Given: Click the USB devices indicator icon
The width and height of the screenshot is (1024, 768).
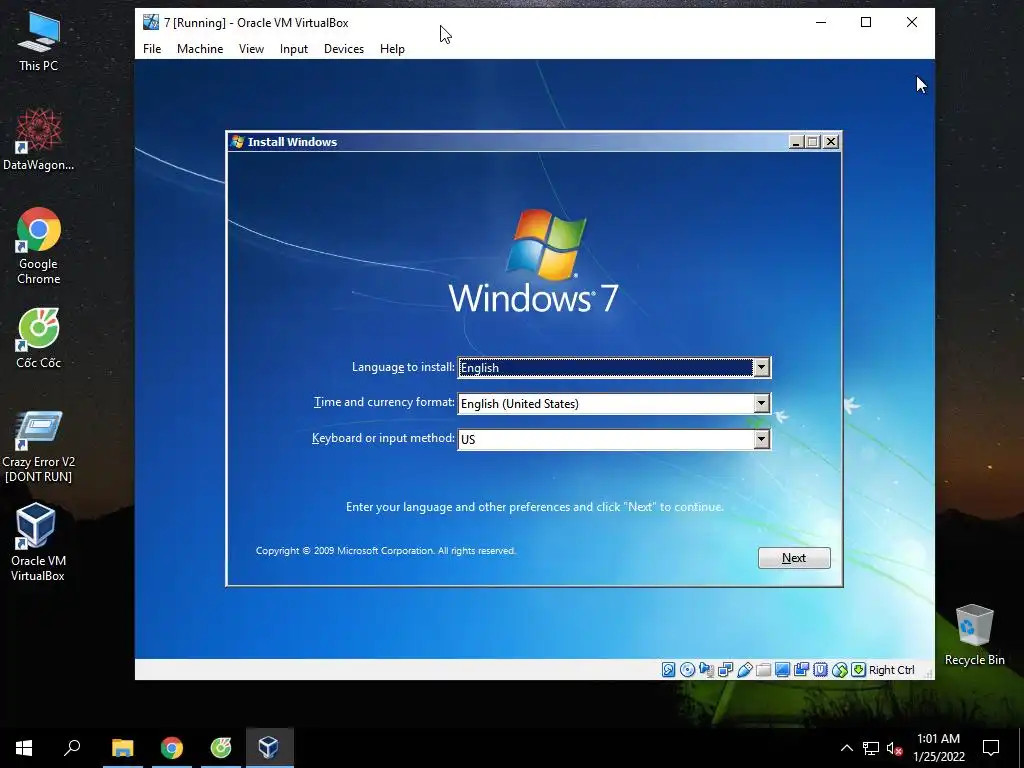Looking at the screenshot, I should click(744, 669).
